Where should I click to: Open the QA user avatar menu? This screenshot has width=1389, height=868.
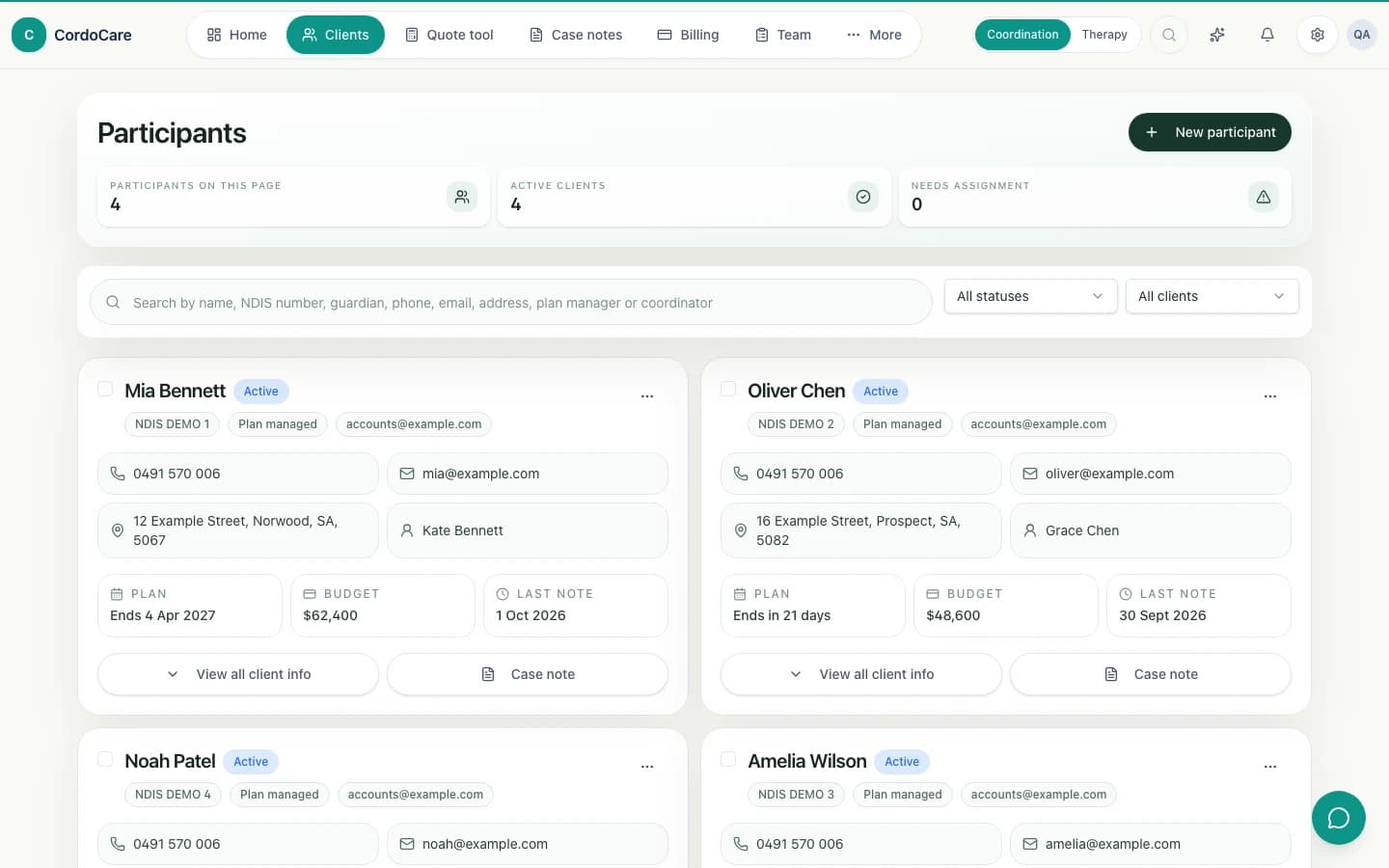[x=1361, y=35]
